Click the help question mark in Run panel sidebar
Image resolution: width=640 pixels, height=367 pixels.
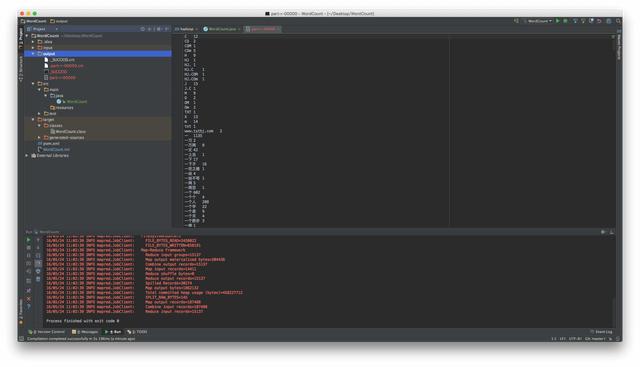(x=28, y=306)
